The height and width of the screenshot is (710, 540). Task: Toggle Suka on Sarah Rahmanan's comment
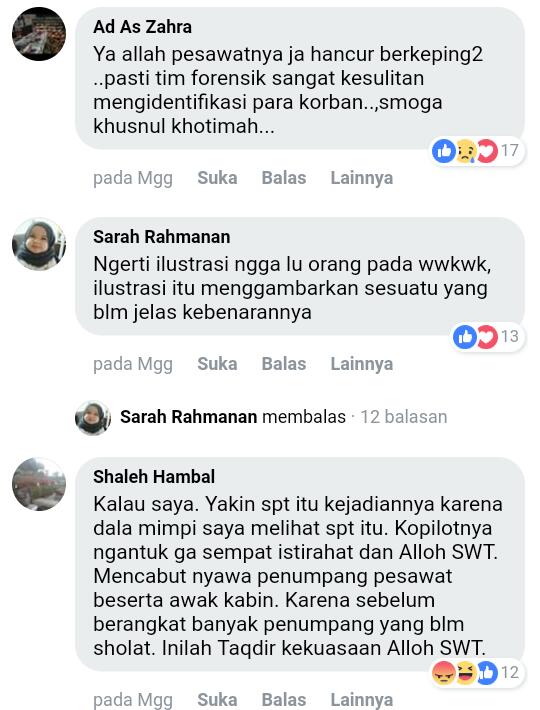(217, 364)
